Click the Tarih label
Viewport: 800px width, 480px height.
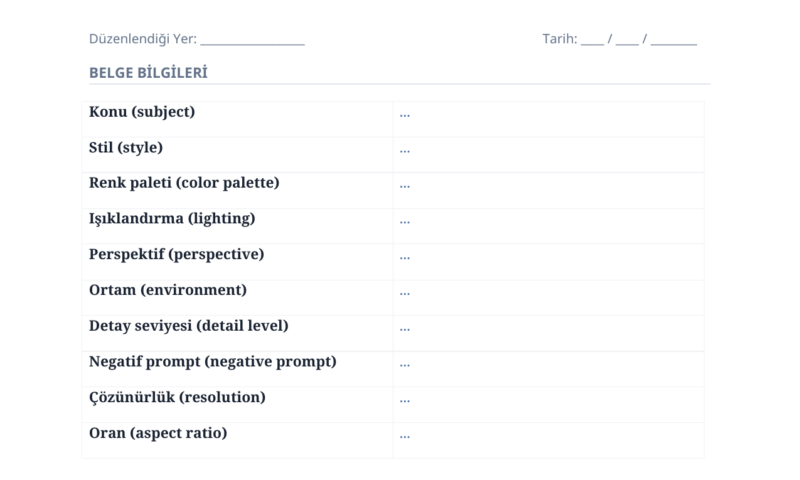[x=560, y=39]
